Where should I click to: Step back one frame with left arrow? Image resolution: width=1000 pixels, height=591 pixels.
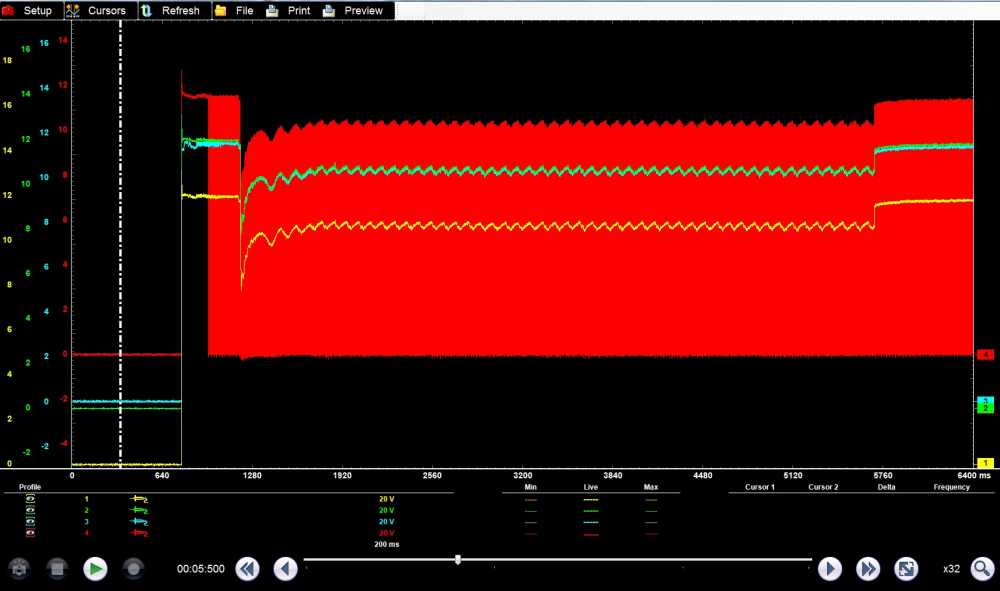coord(285,569)
